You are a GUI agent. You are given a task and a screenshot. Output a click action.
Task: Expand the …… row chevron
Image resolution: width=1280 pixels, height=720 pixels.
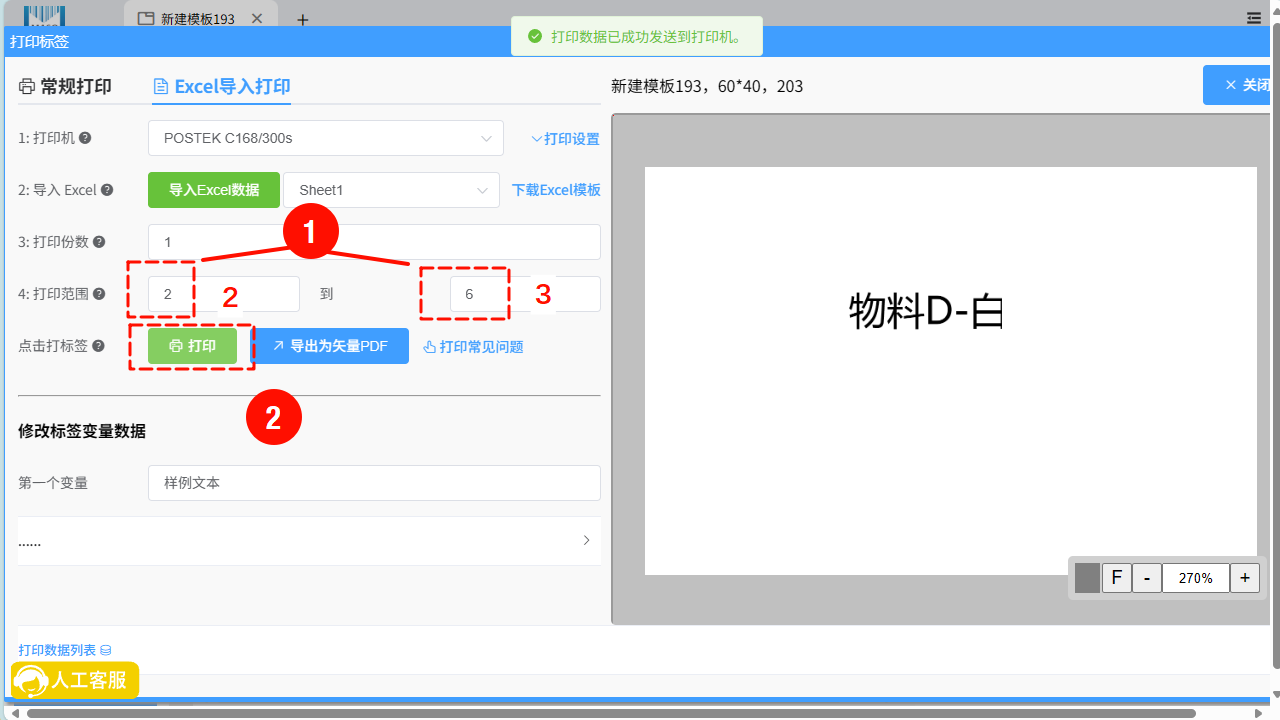[x=587, y=540]
